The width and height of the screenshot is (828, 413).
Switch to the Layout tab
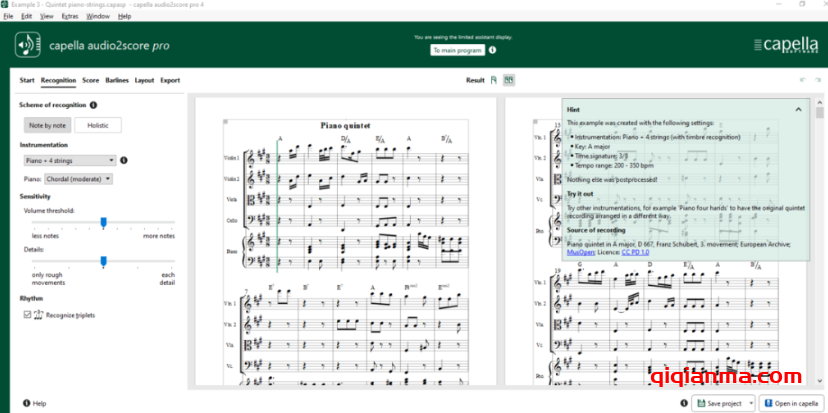[x=144, y=80]
